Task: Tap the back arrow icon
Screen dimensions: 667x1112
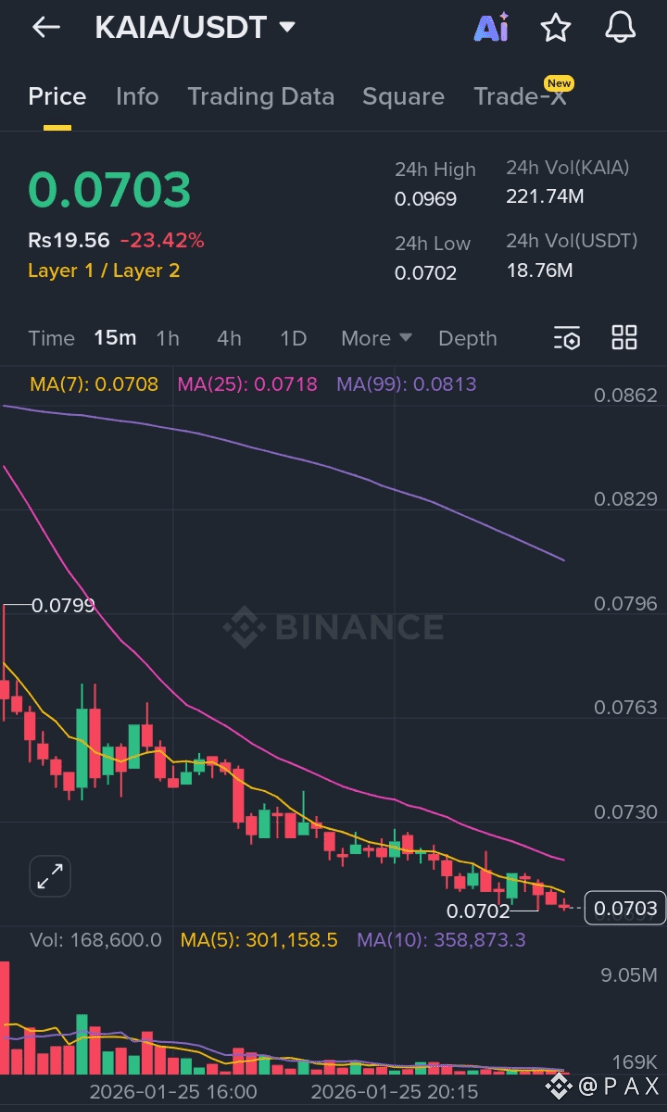Action: coord(46,28)
